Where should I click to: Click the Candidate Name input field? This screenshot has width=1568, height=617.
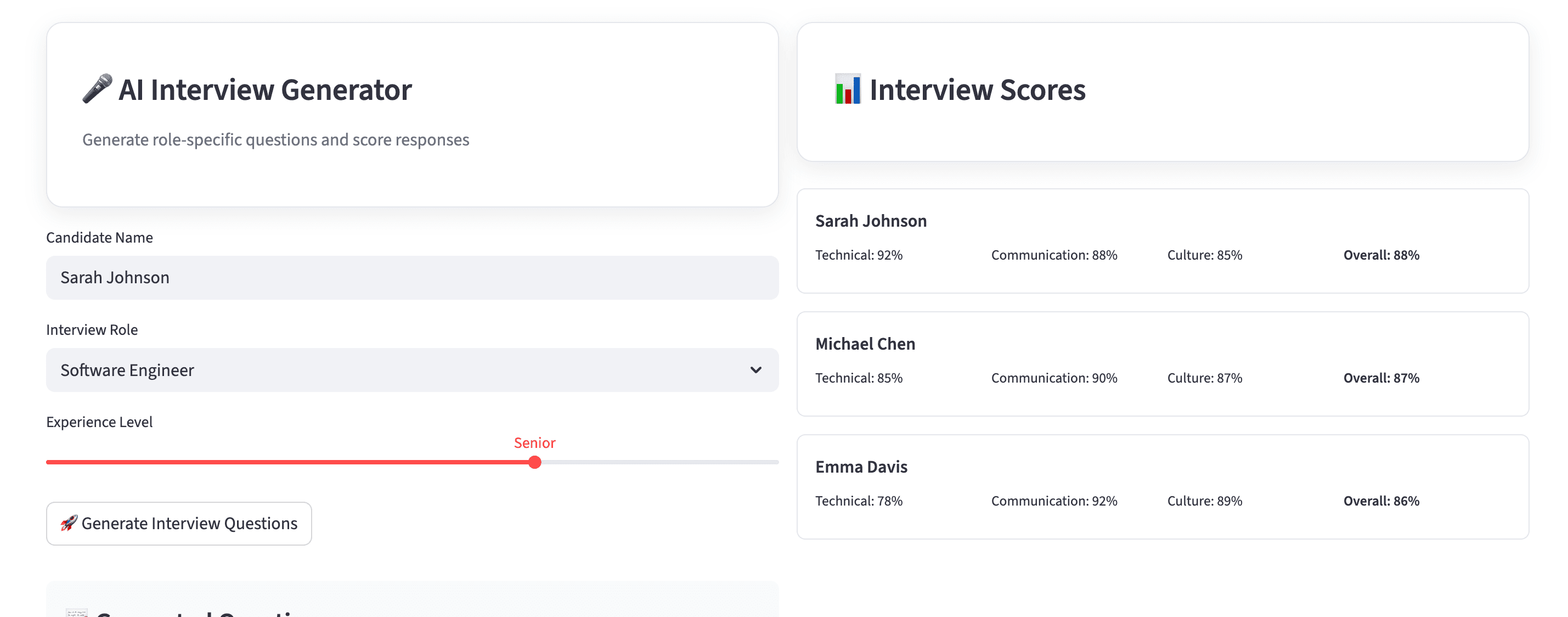click(x=412, y=277)
